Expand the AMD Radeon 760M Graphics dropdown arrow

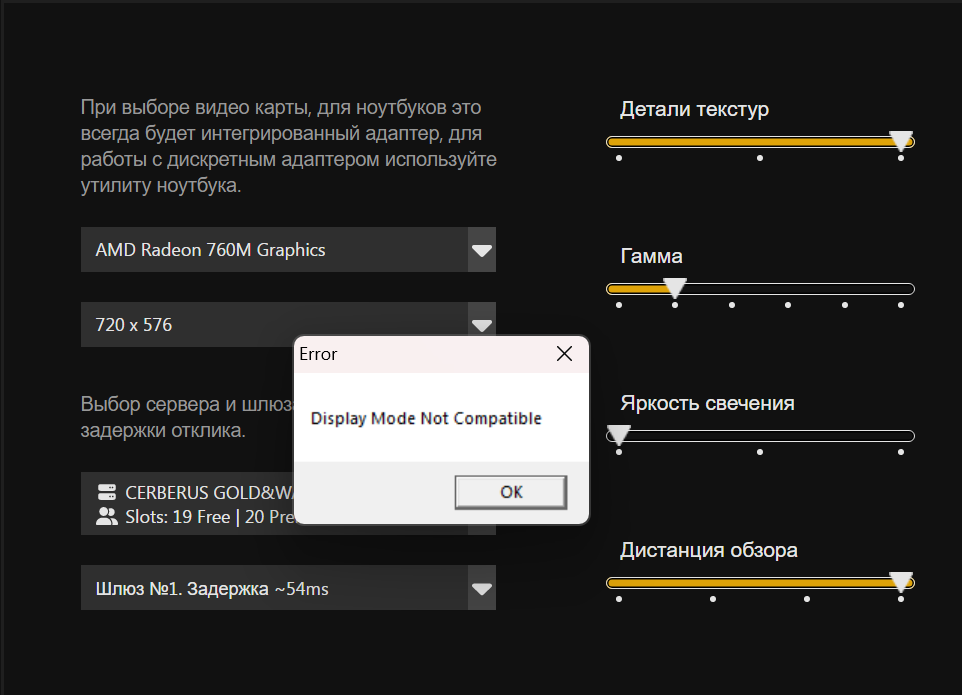(482, 250)
